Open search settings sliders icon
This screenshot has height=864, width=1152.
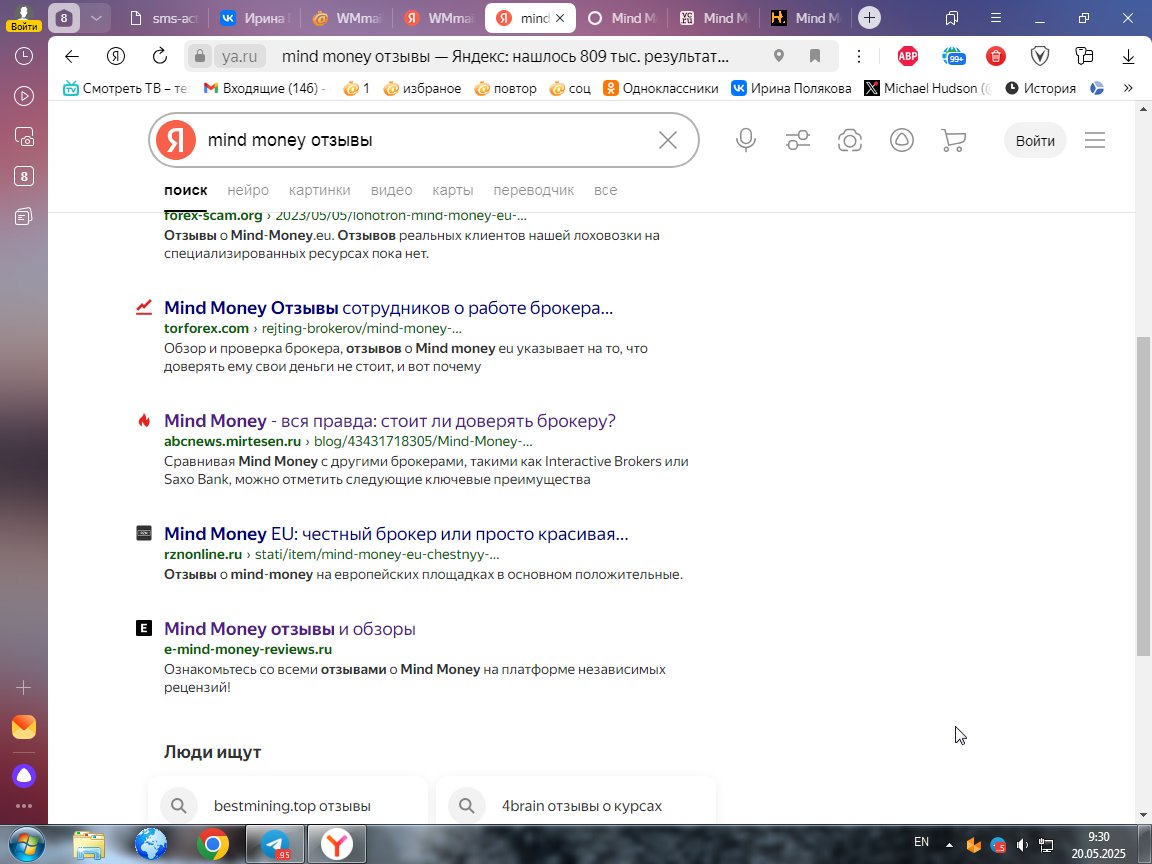[x=798, y=140]
